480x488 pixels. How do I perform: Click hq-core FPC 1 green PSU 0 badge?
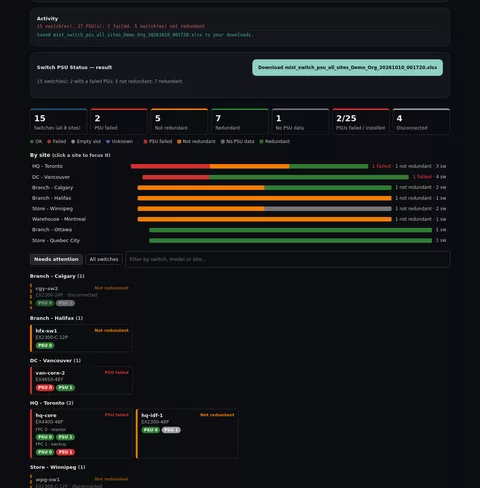45,452
